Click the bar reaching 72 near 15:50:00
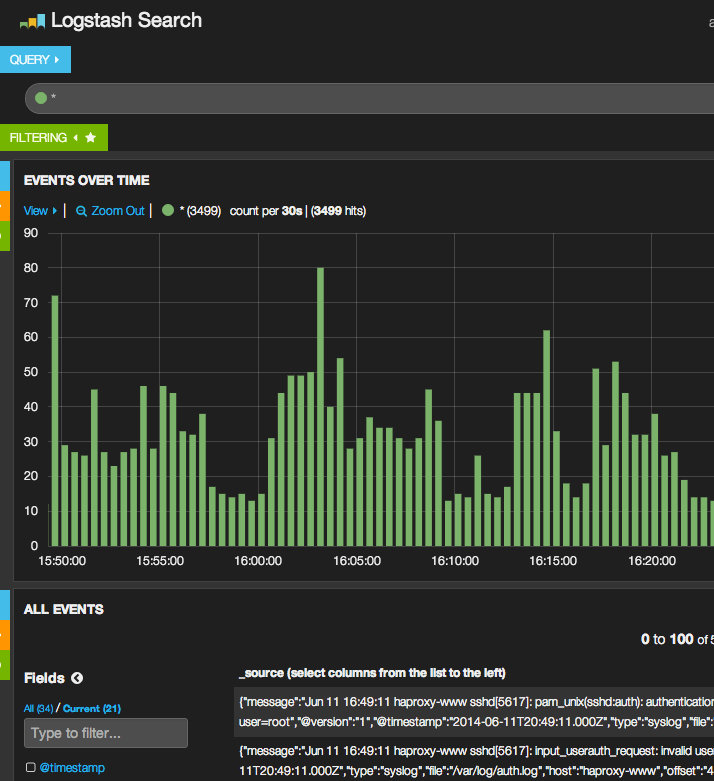 [55, 420]
